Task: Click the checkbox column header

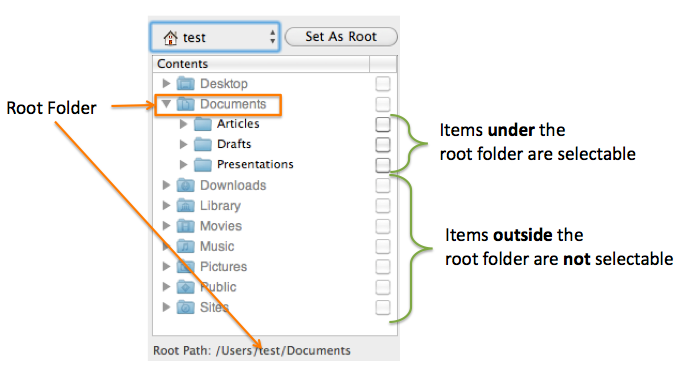Action: 383,64
